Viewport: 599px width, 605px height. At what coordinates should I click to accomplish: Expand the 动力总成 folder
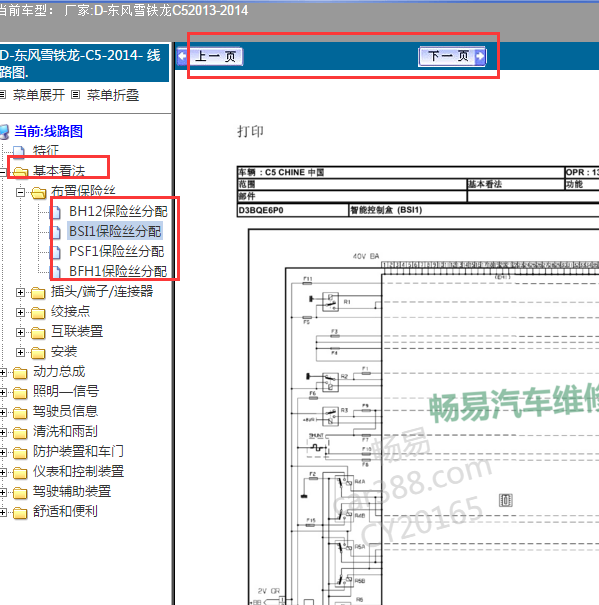(x=3, y=373)
